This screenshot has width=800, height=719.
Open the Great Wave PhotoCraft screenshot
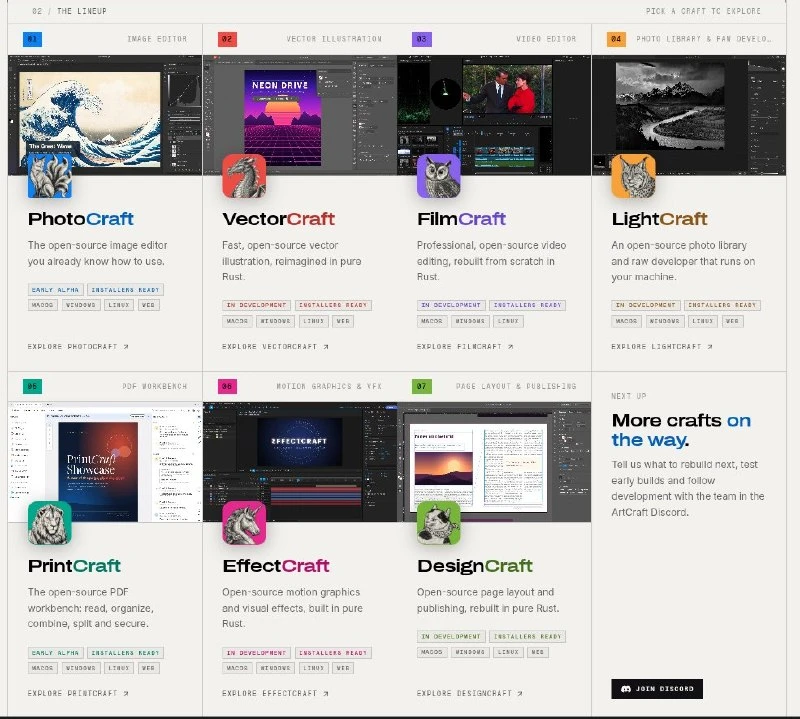tap(105, 115)
